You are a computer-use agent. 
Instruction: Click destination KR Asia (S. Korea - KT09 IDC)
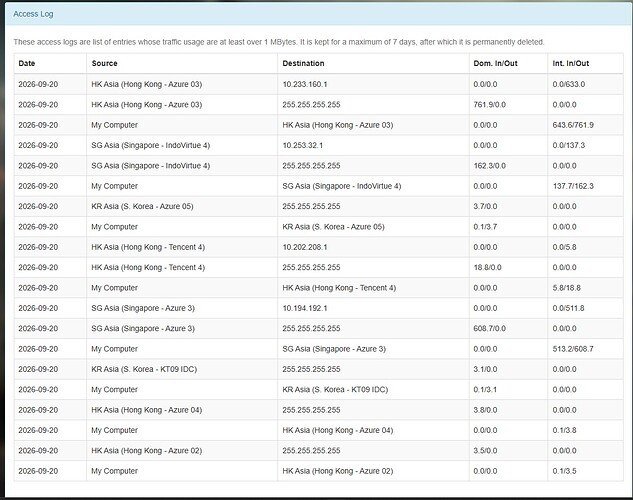pyautogui.click(x=335, y=389)
